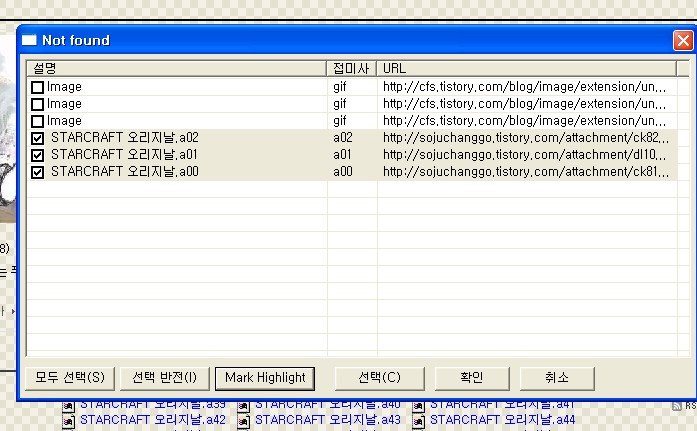
Task: Click file icon beside STARCRAFT 오리지날.a43
Action: coord(243,421)
